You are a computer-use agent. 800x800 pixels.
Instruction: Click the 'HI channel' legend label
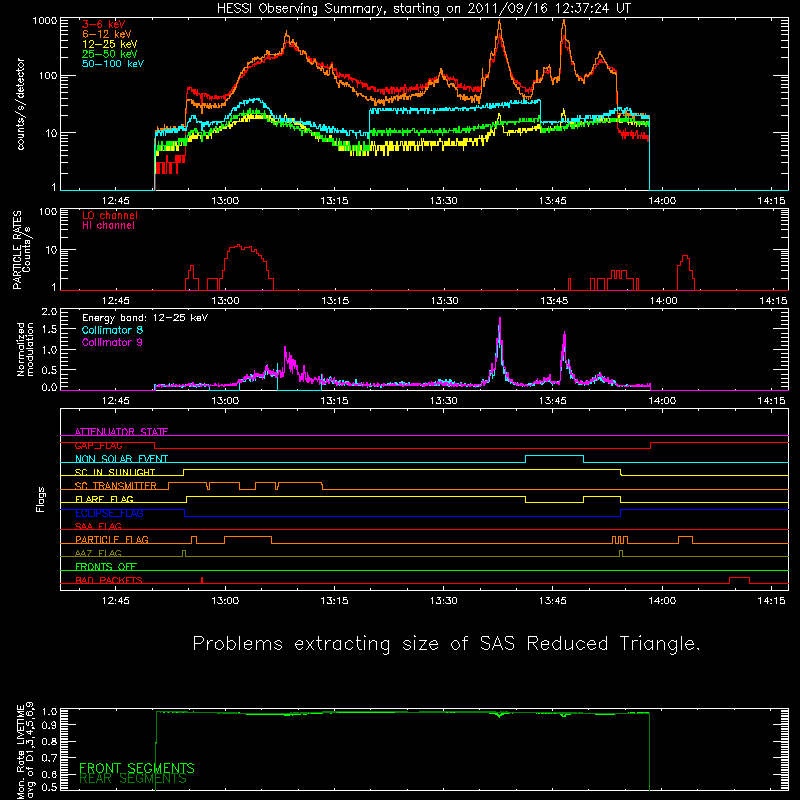tap(108, 226)
